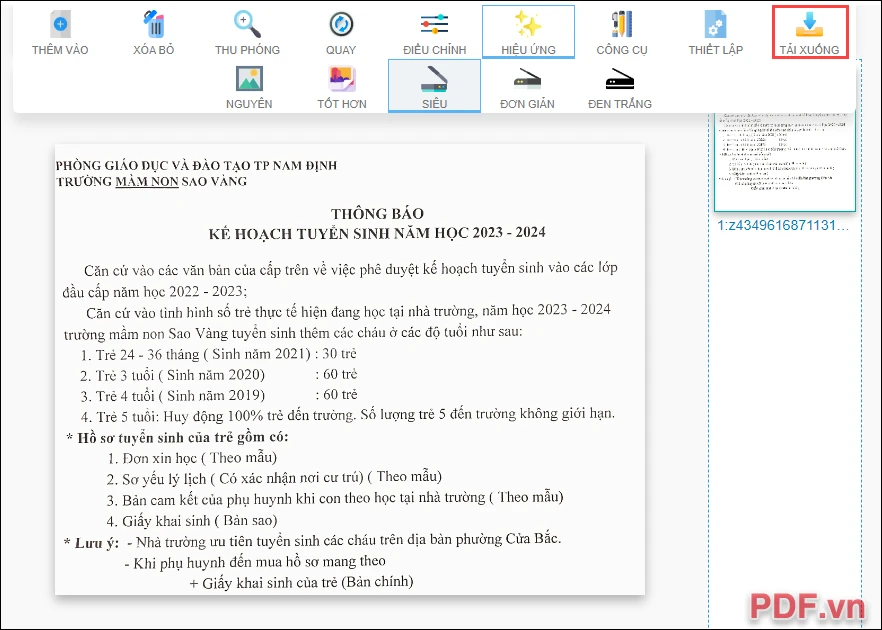Click TẢI XUỐNG download button
The width and height of the screenshot is (882, 630).
coord(809,32)
